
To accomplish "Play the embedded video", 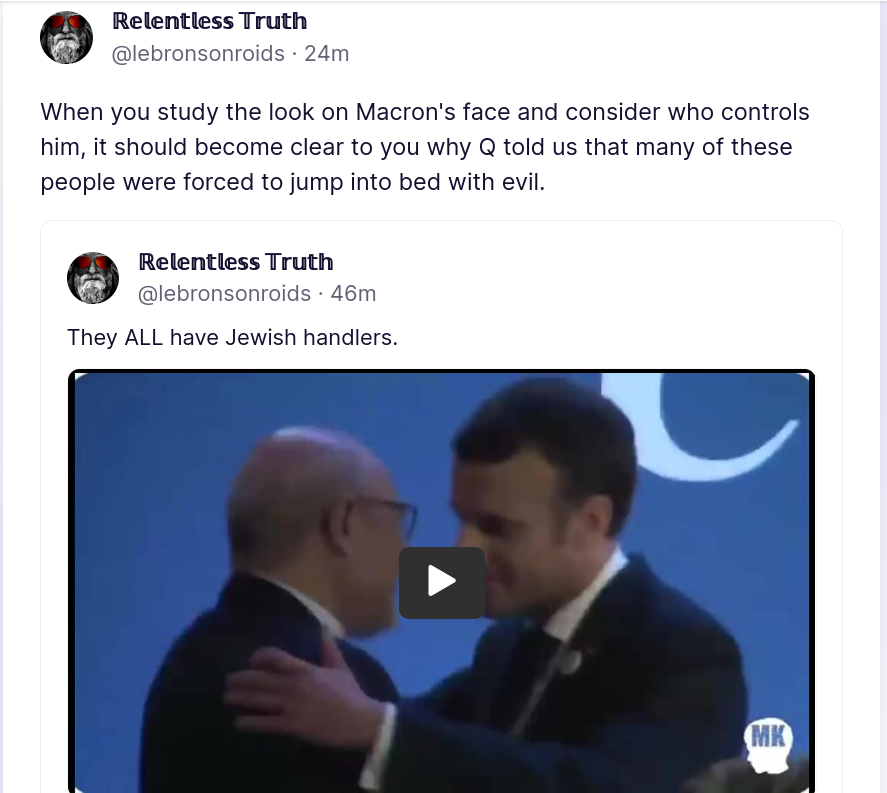I will [x=442, y=582].
